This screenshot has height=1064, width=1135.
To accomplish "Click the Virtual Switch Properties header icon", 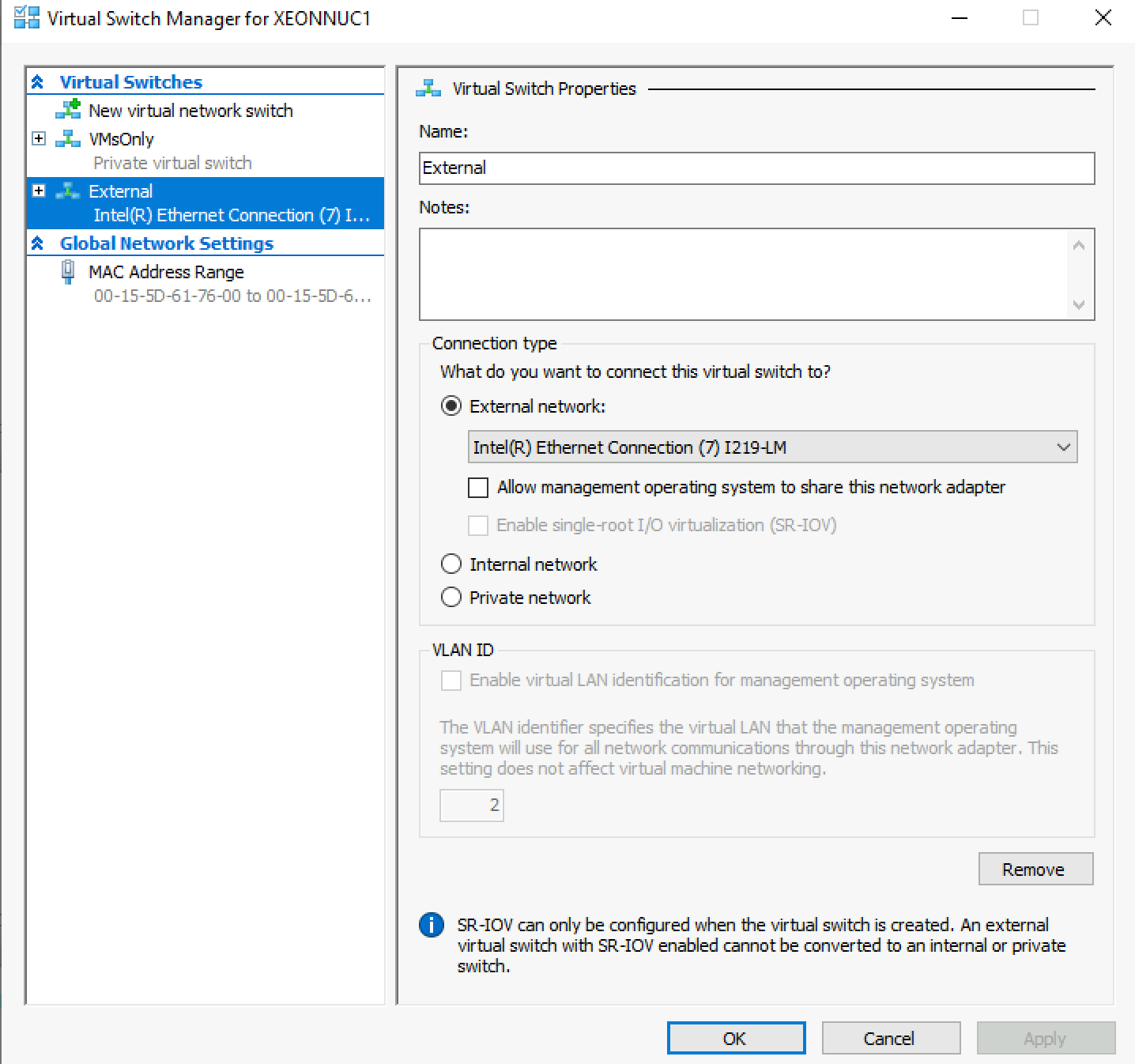I will pos(428,89).
